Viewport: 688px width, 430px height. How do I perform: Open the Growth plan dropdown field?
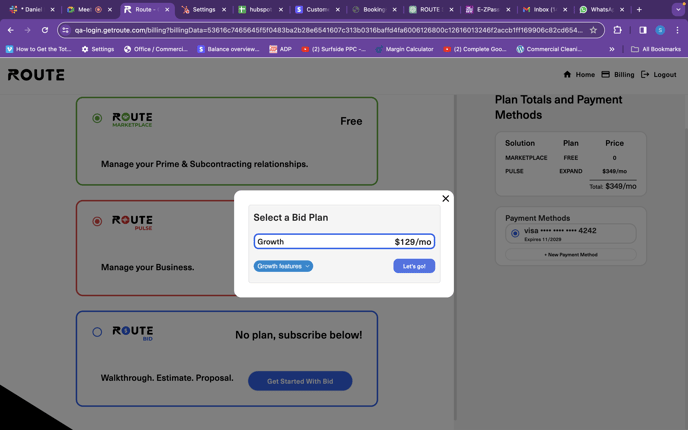[x=344, y=242]
